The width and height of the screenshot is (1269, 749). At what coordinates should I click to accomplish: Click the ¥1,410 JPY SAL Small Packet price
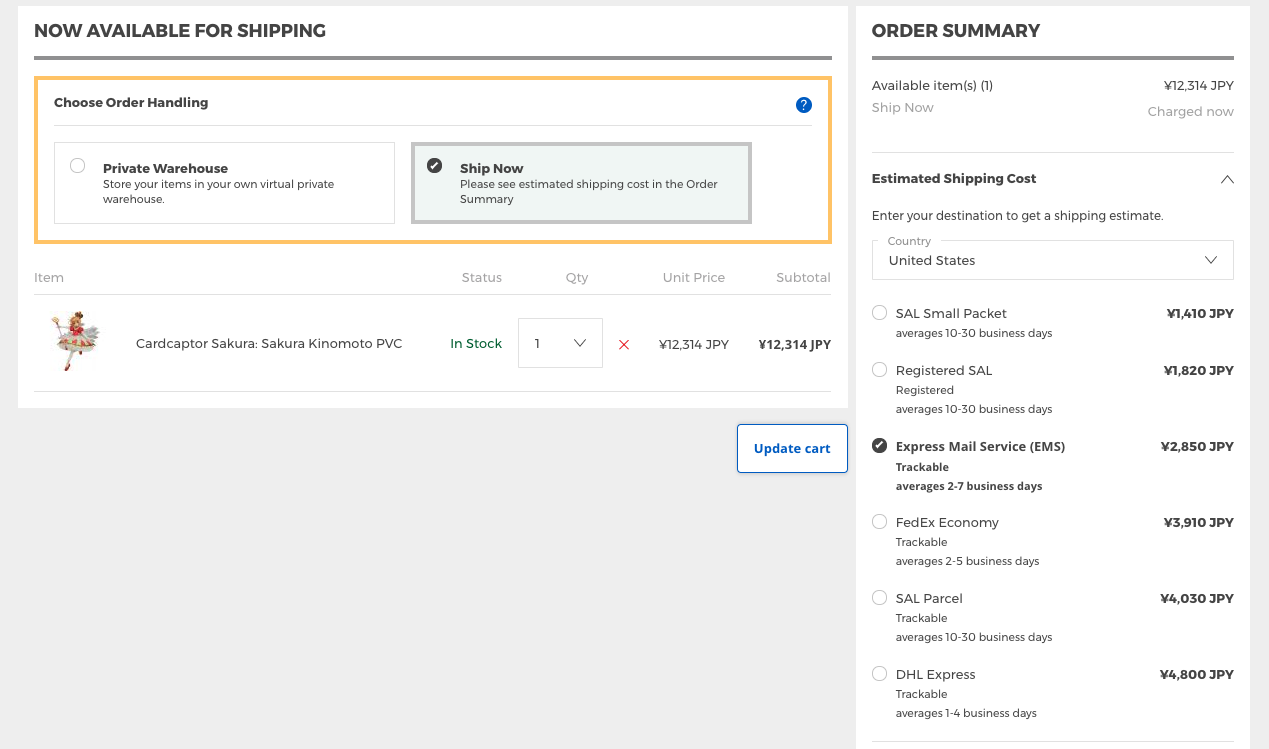click(x=1200, y=314)
